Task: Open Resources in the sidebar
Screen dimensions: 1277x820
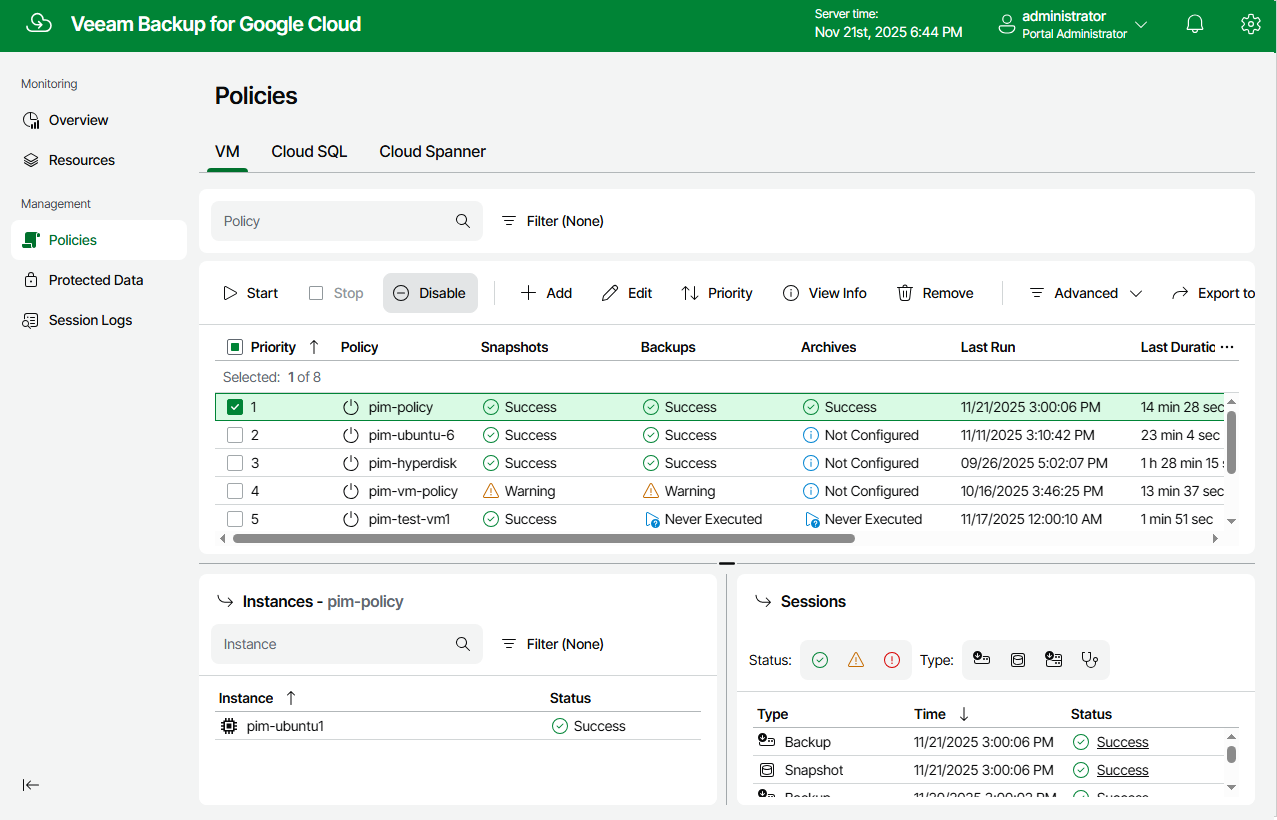Action: [99, 160]
